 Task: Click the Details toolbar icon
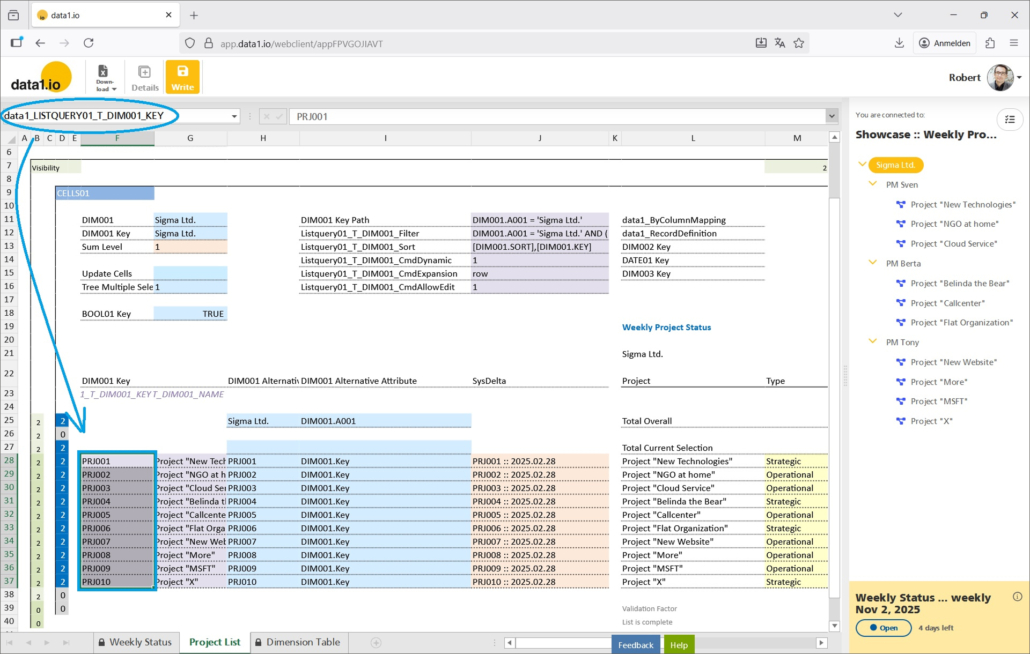pyautogui.click(x=144, y=77)
